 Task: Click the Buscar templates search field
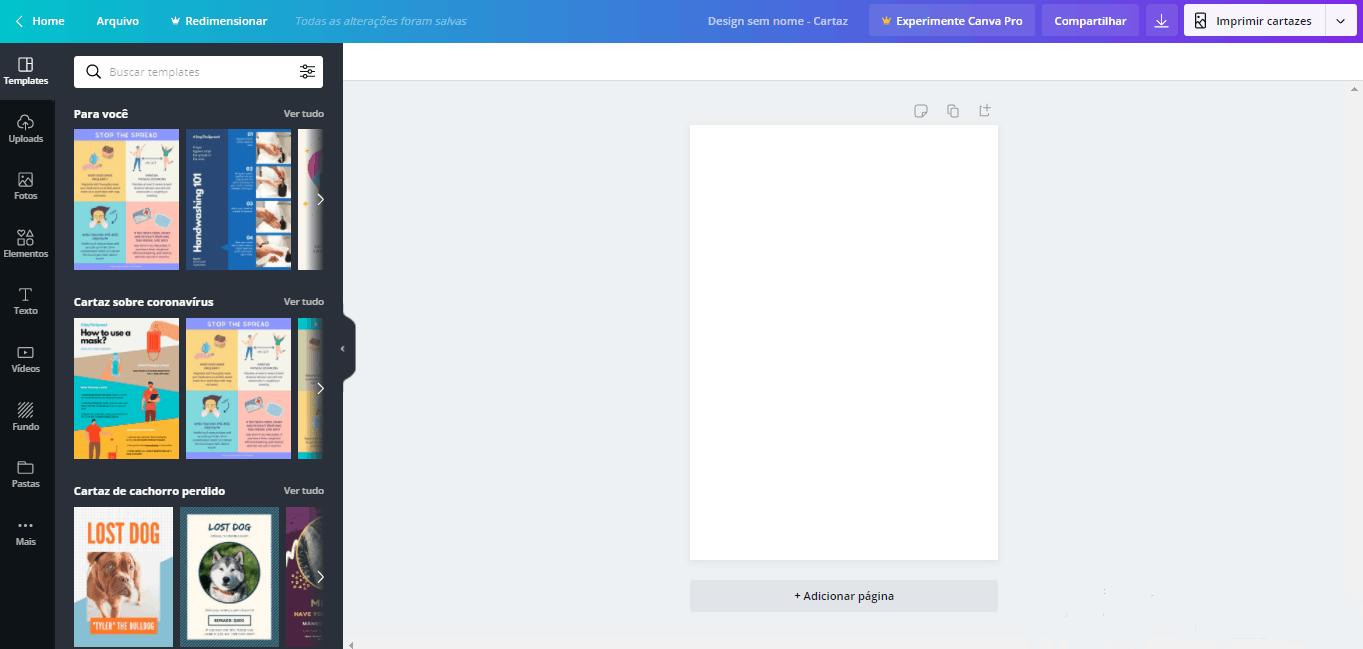pyautogui.click(x=200, y=72)
